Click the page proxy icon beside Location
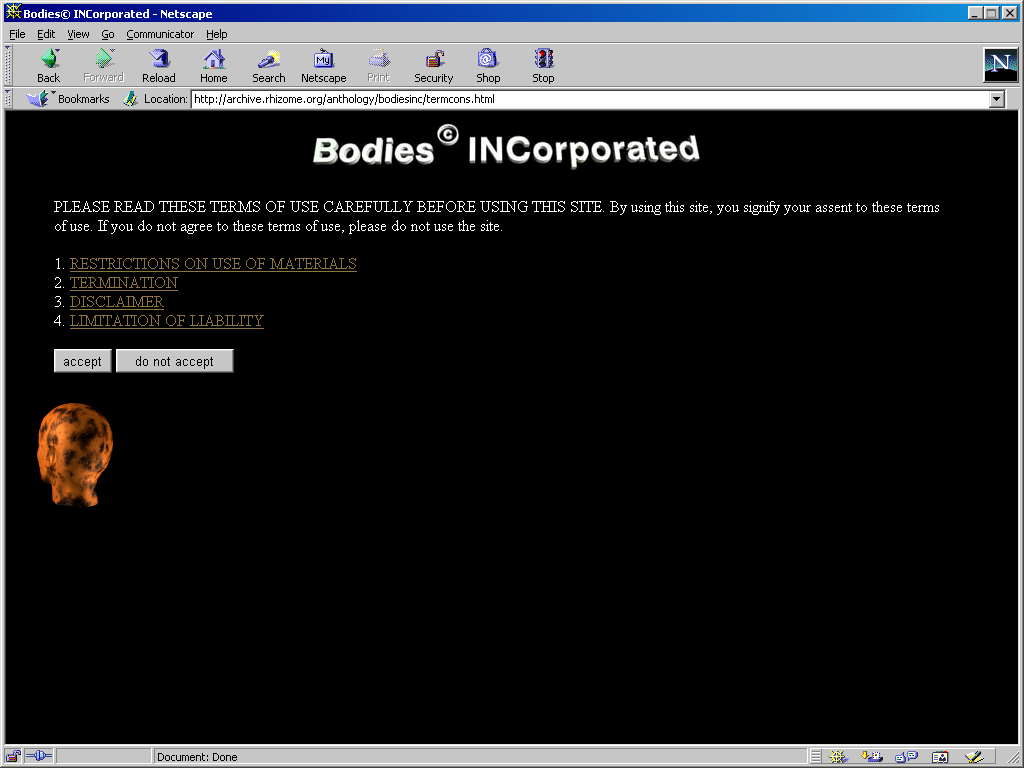 point(131,99)
